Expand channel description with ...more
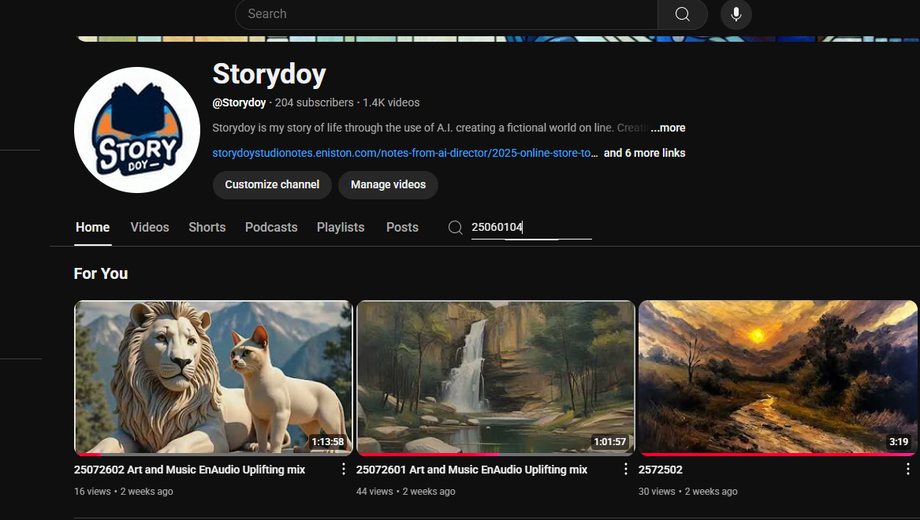The image size is (920, 520). click(668, 128)
